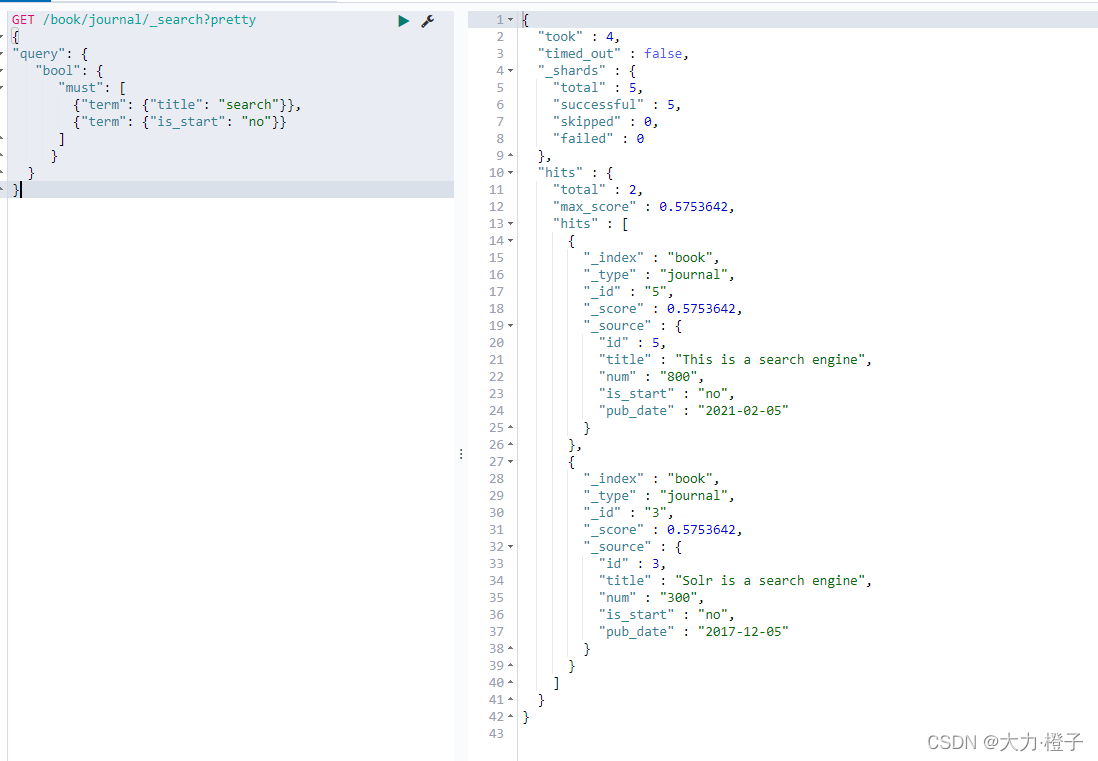Click the term is_start "no" clause
The height and width of the screenshot is (761, 1098).
(180, 122)
